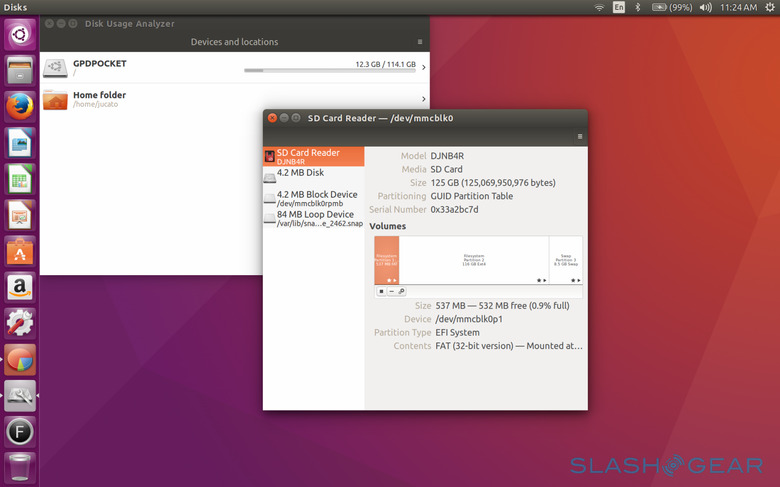Open Disk Usage Analyzer hamburger menu
Image resolution: width=780 pixels, height=487 pixels.
point(420,42)
